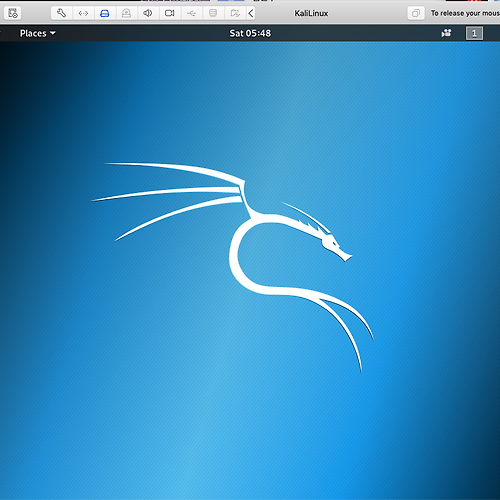
Task: Click the network adapter arrows icon
Action: pos(83,13)
